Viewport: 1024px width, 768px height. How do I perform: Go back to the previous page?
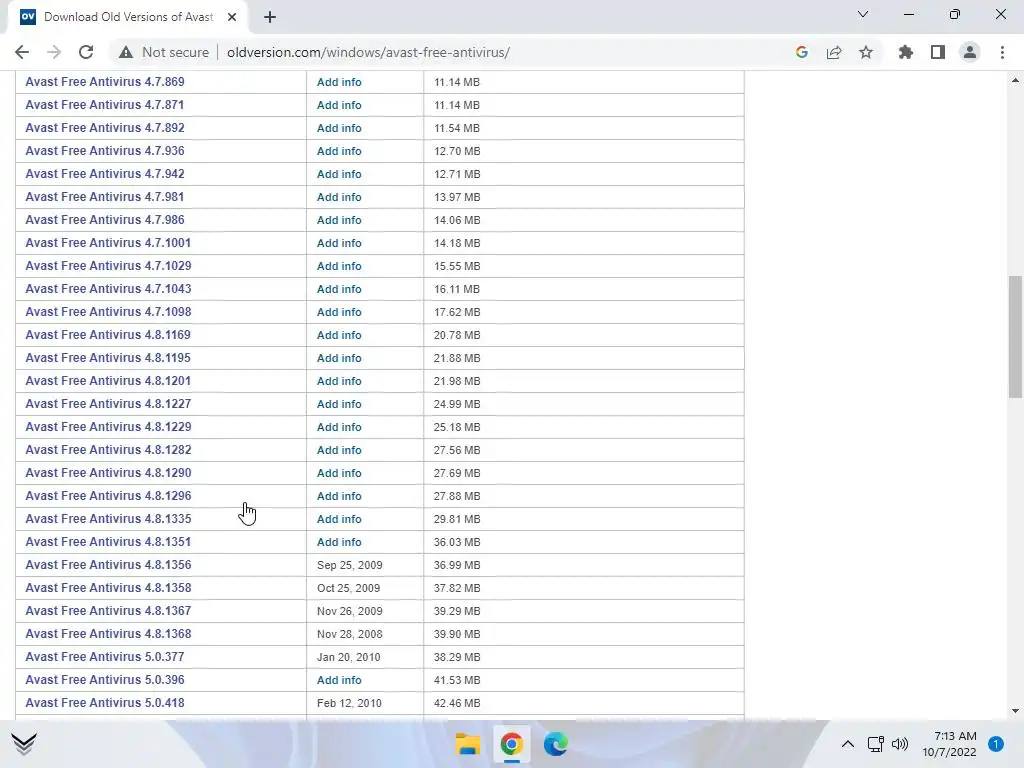[22, 52]
